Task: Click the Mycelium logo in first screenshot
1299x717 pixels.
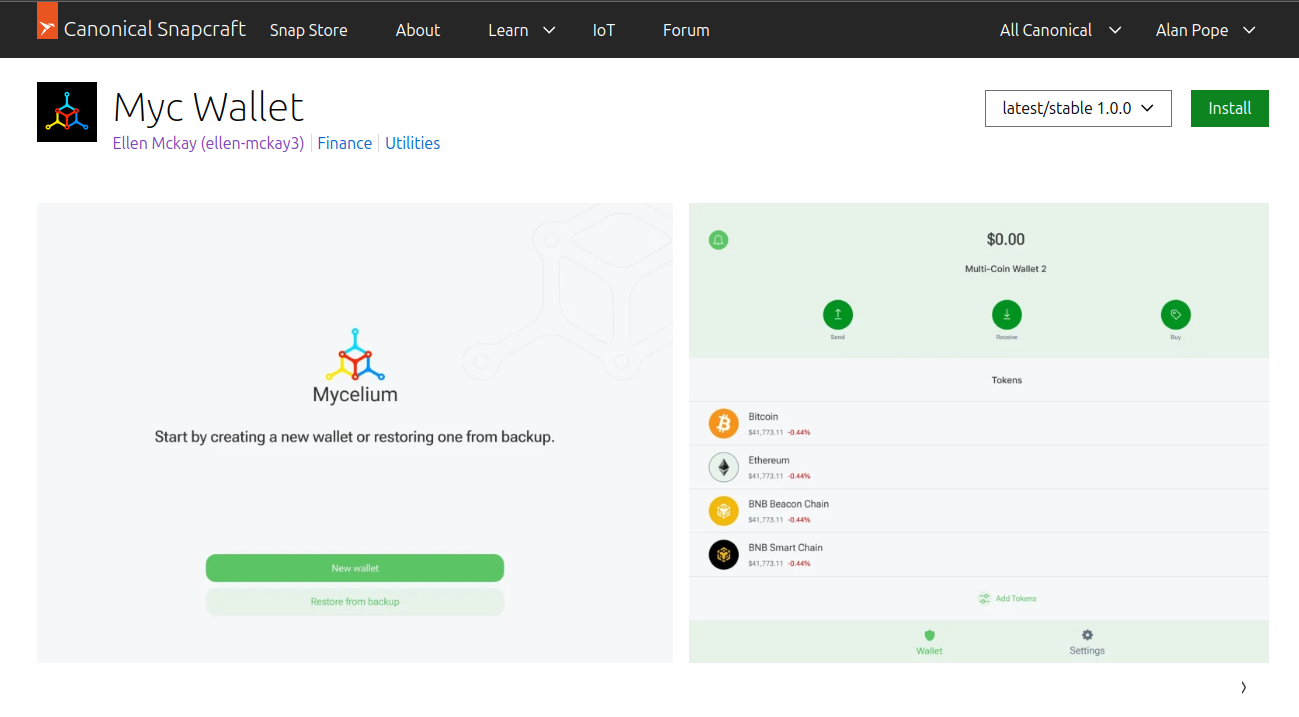Action: click(x=355, y=354)
